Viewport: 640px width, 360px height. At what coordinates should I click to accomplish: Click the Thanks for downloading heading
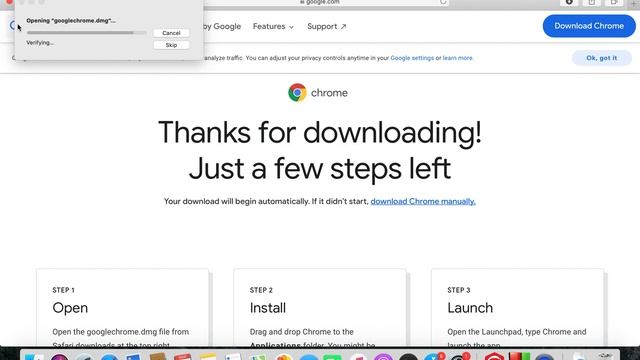click(320, 132)
